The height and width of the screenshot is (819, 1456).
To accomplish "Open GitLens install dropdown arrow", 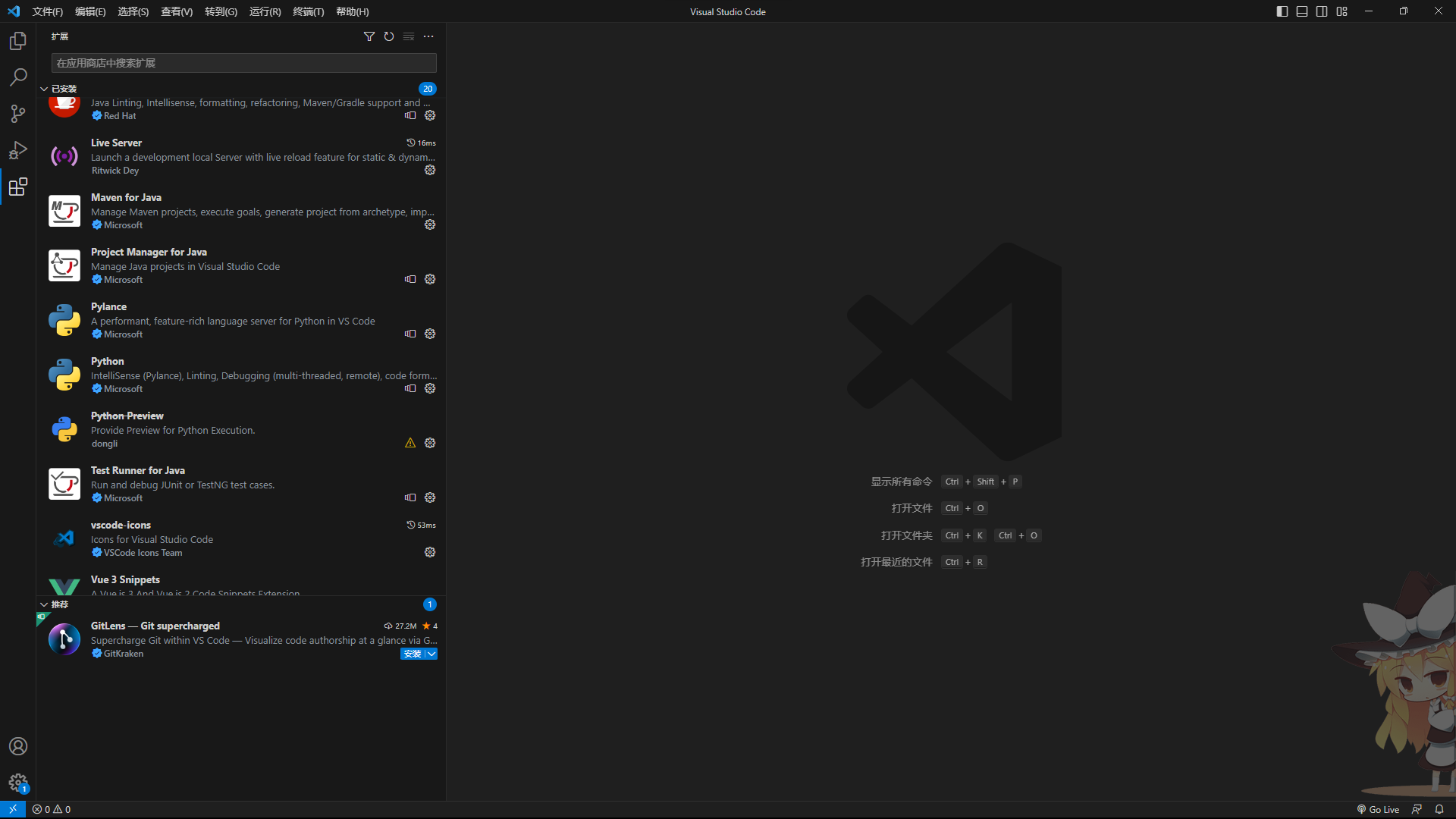I will pos(431,654).
